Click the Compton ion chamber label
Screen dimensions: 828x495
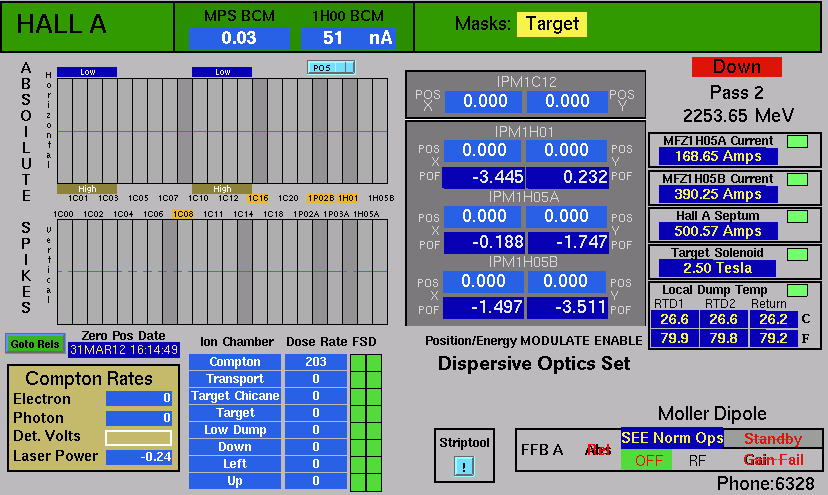235,362
